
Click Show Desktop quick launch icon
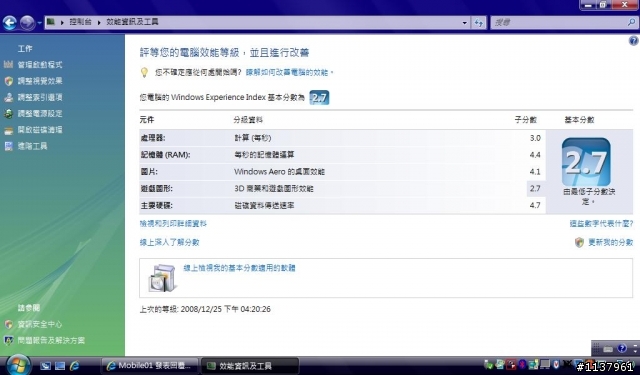[x=45, y=366]
